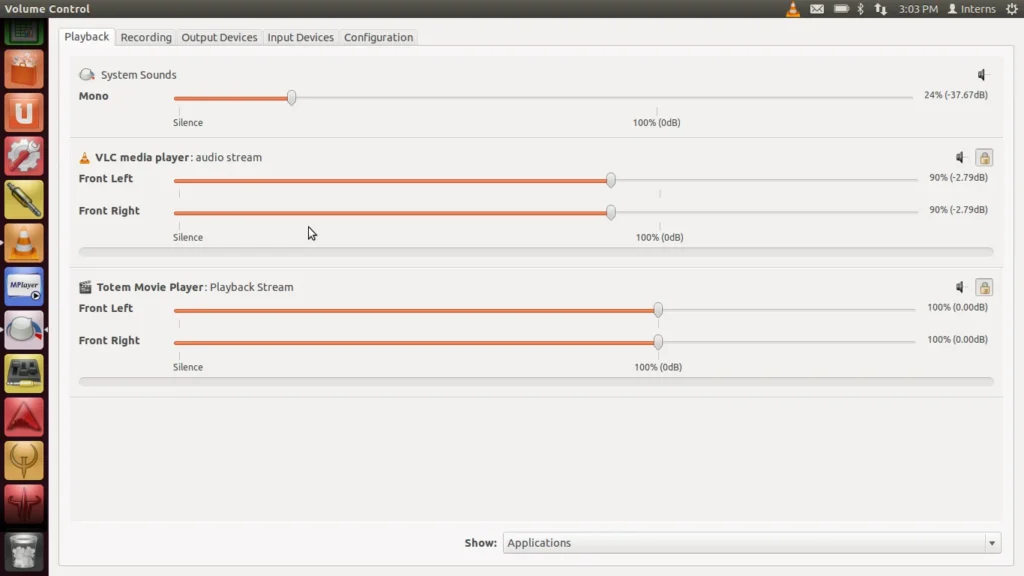This screenshot has width=1024, height=576.
Task: Open the session gear menu
Action: [x=1008, y=8]
